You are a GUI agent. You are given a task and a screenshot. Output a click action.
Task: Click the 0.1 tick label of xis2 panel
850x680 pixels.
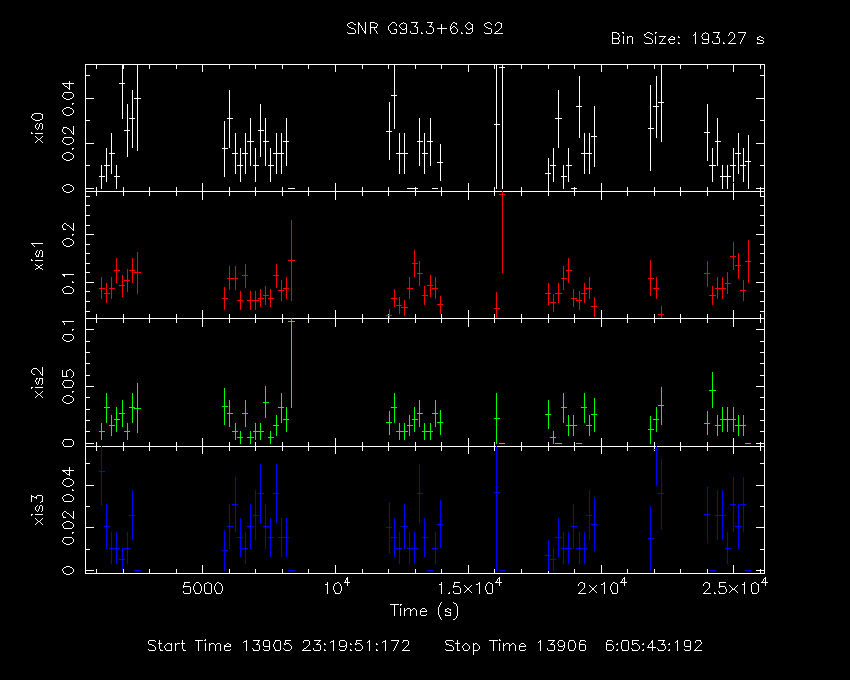pos(68,330)
